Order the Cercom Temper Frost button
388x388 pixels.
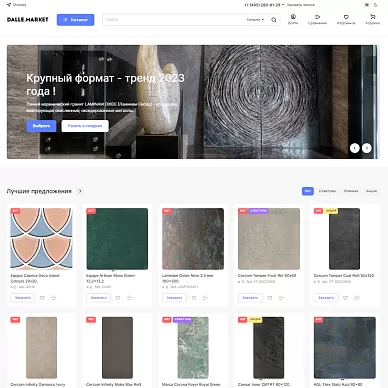point(250,298)
